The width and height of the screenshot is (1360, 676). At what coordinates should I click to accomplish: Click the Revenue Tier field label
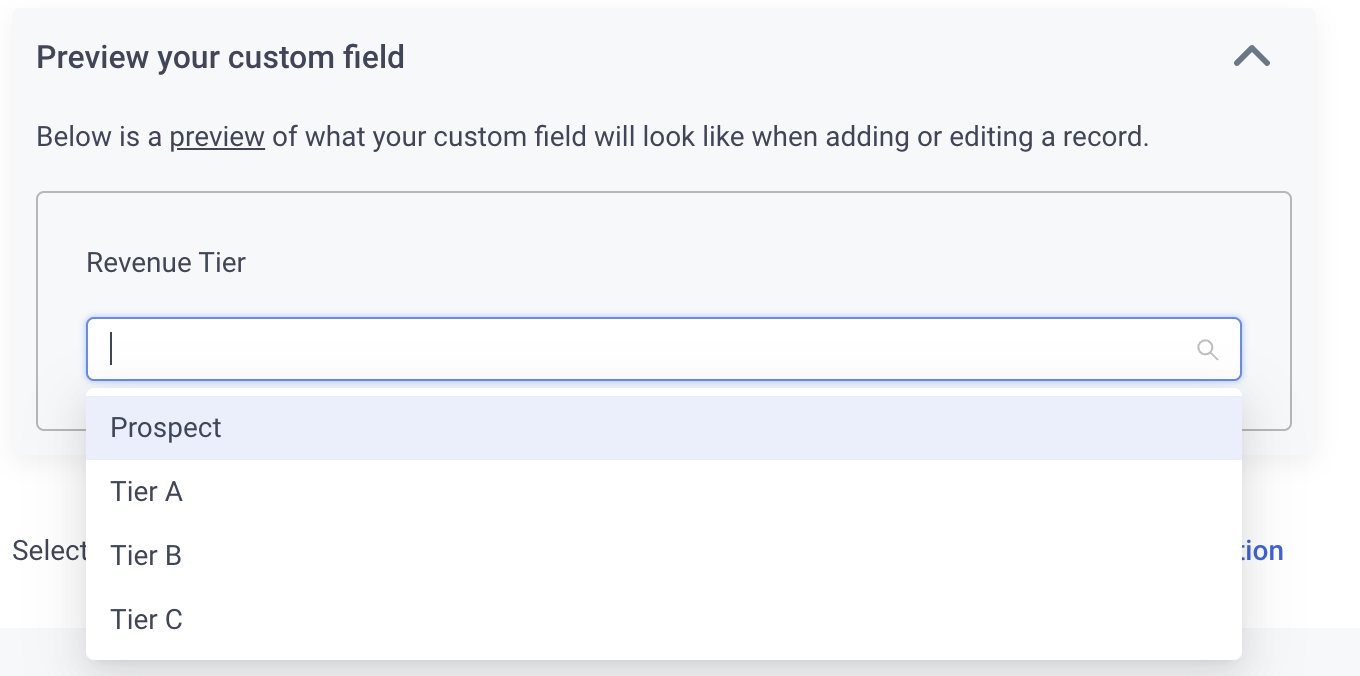166,263
